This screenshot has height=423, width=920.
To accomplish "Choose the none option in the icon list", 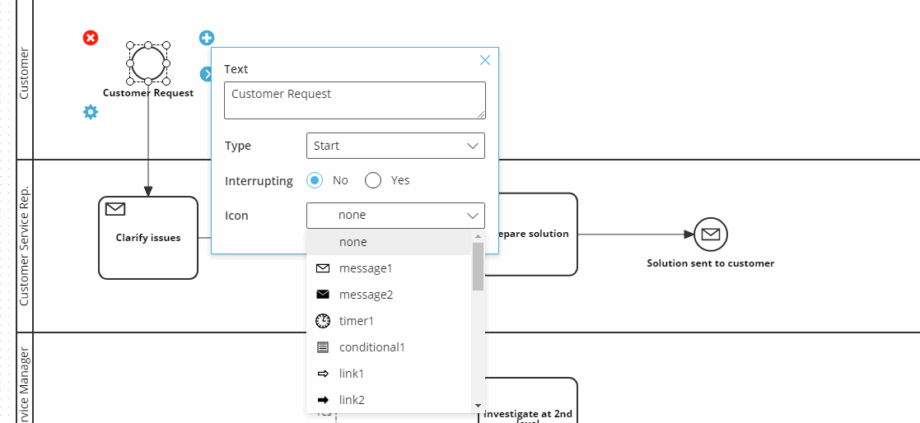I will pos(353,242).
